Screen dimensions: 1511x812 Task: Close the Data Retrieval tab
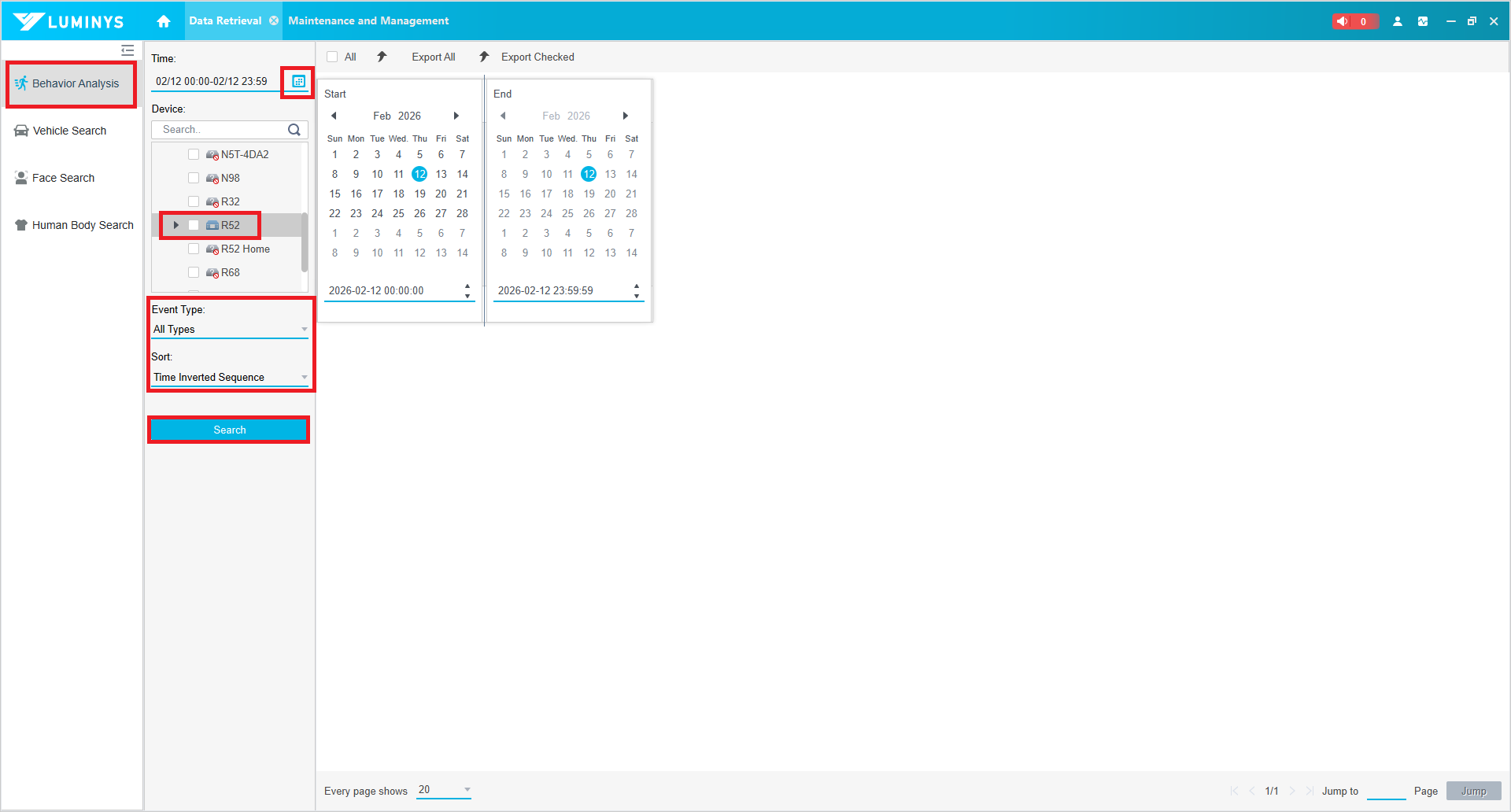(274, 21)
